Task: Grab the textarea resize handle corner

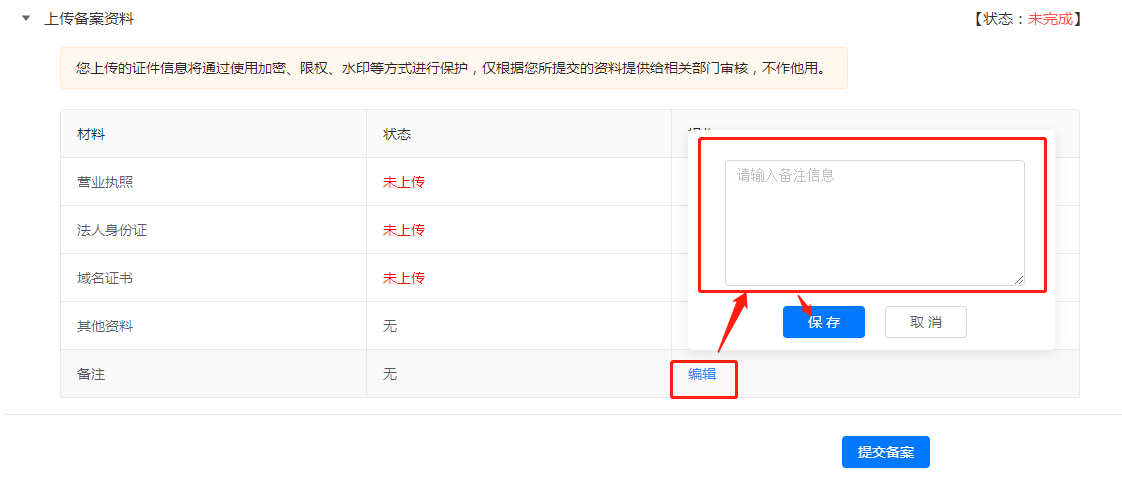Action: (x=1018, y=279)
